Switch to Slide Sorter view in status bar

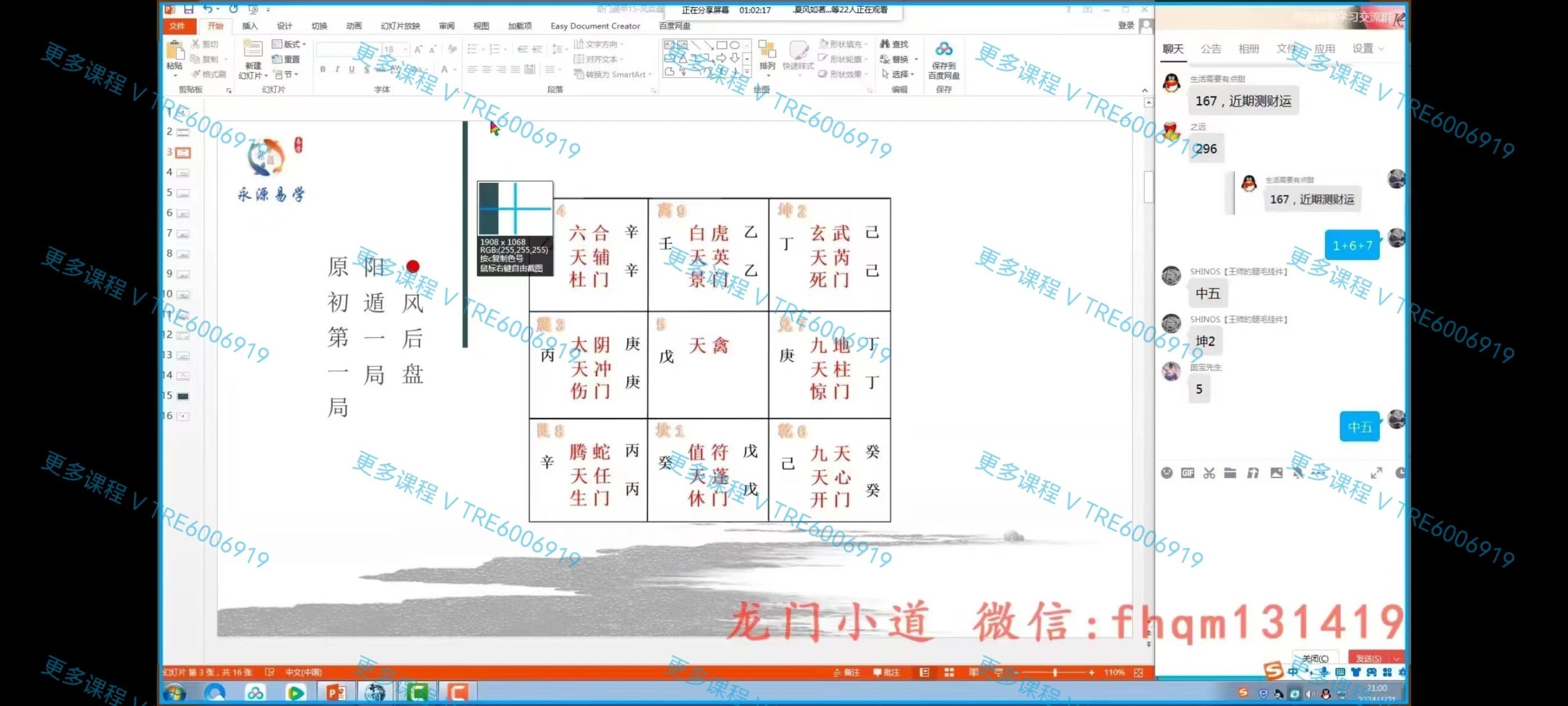tap(949, 672)
